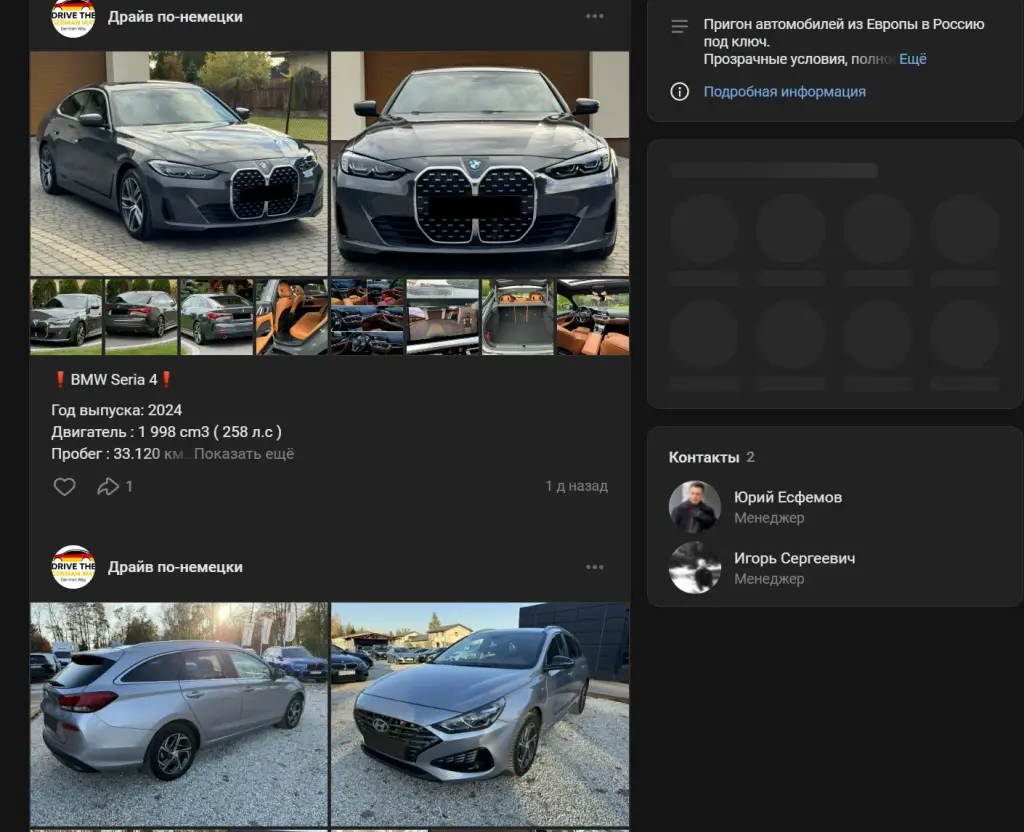The height and width of the screenshot is (832, 1024).
Task: Open BMW orange interior sunroof thumbnail
Action: pyautogui.click(x=593, y=317)
